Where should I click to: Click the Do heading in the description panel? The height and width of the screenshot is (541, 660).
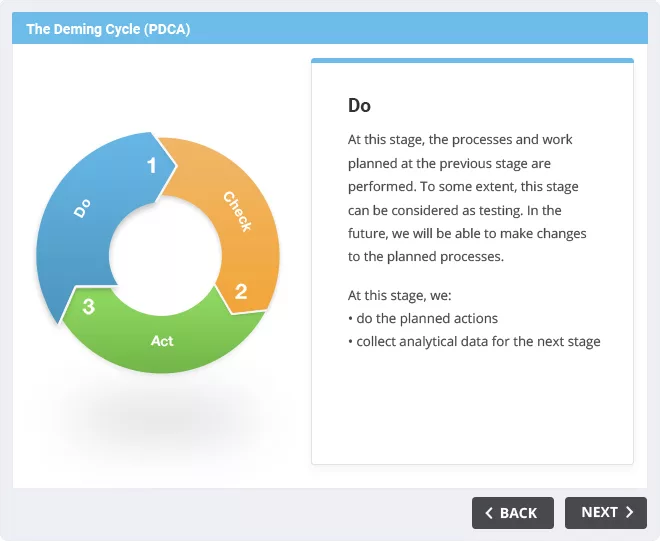tap(359, 105)
